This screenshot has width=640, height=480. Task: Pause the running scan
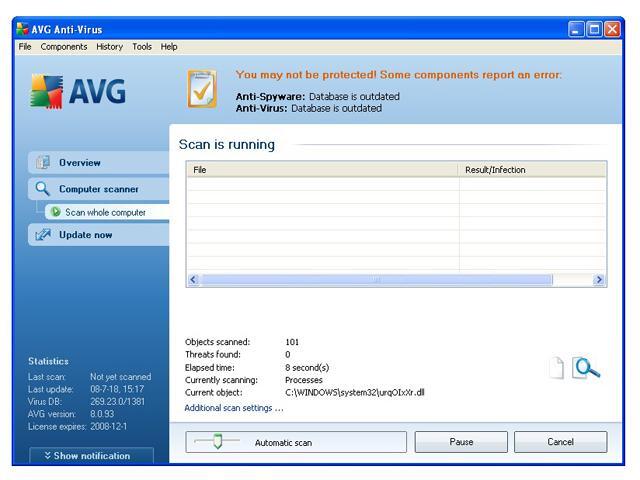pos(461,442)
